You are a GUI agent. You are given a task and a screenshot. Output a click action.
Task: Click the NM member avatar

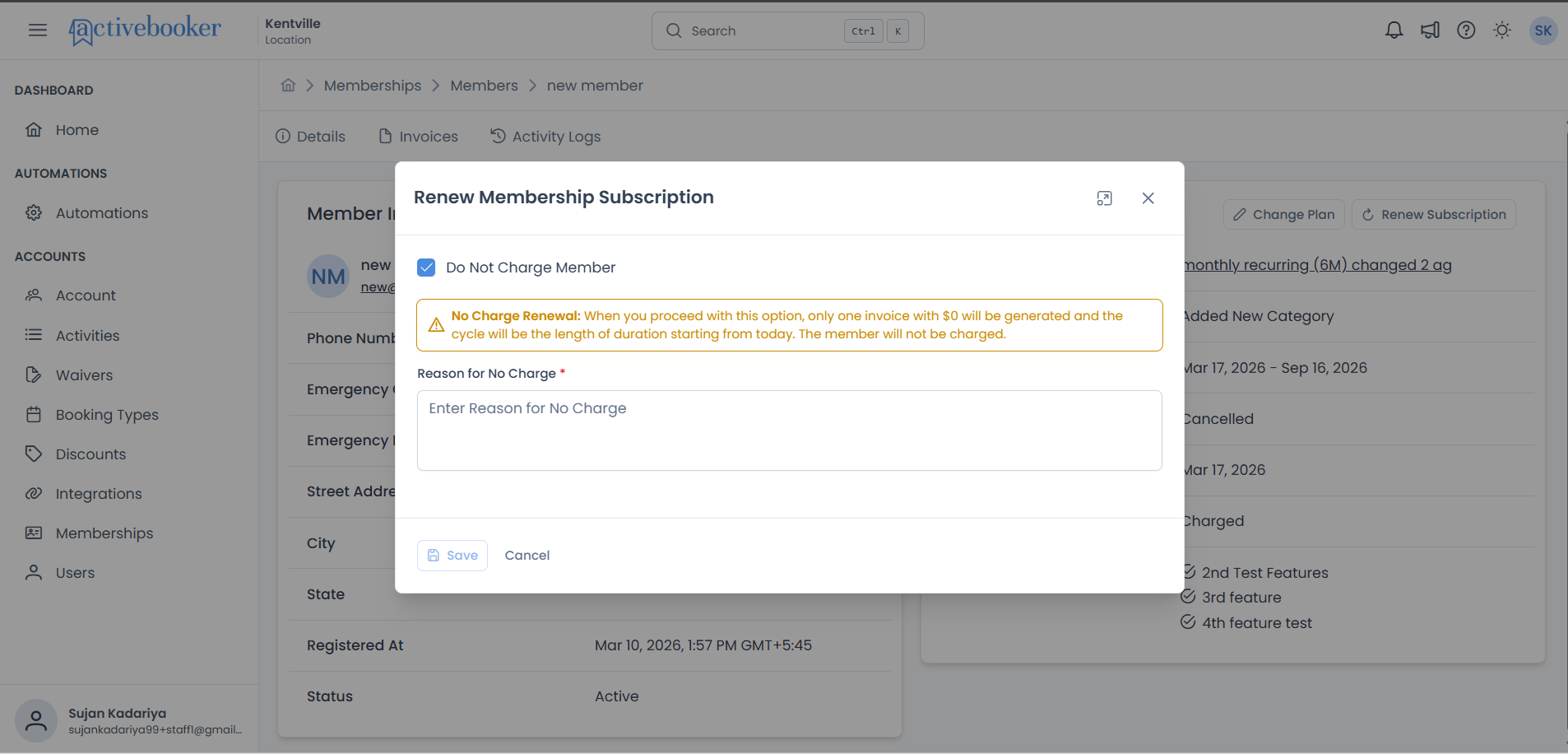click(x=328, y=277)
